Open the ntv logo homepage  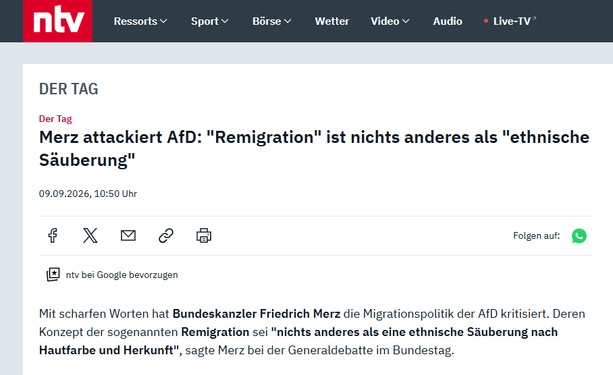(58, 21)
